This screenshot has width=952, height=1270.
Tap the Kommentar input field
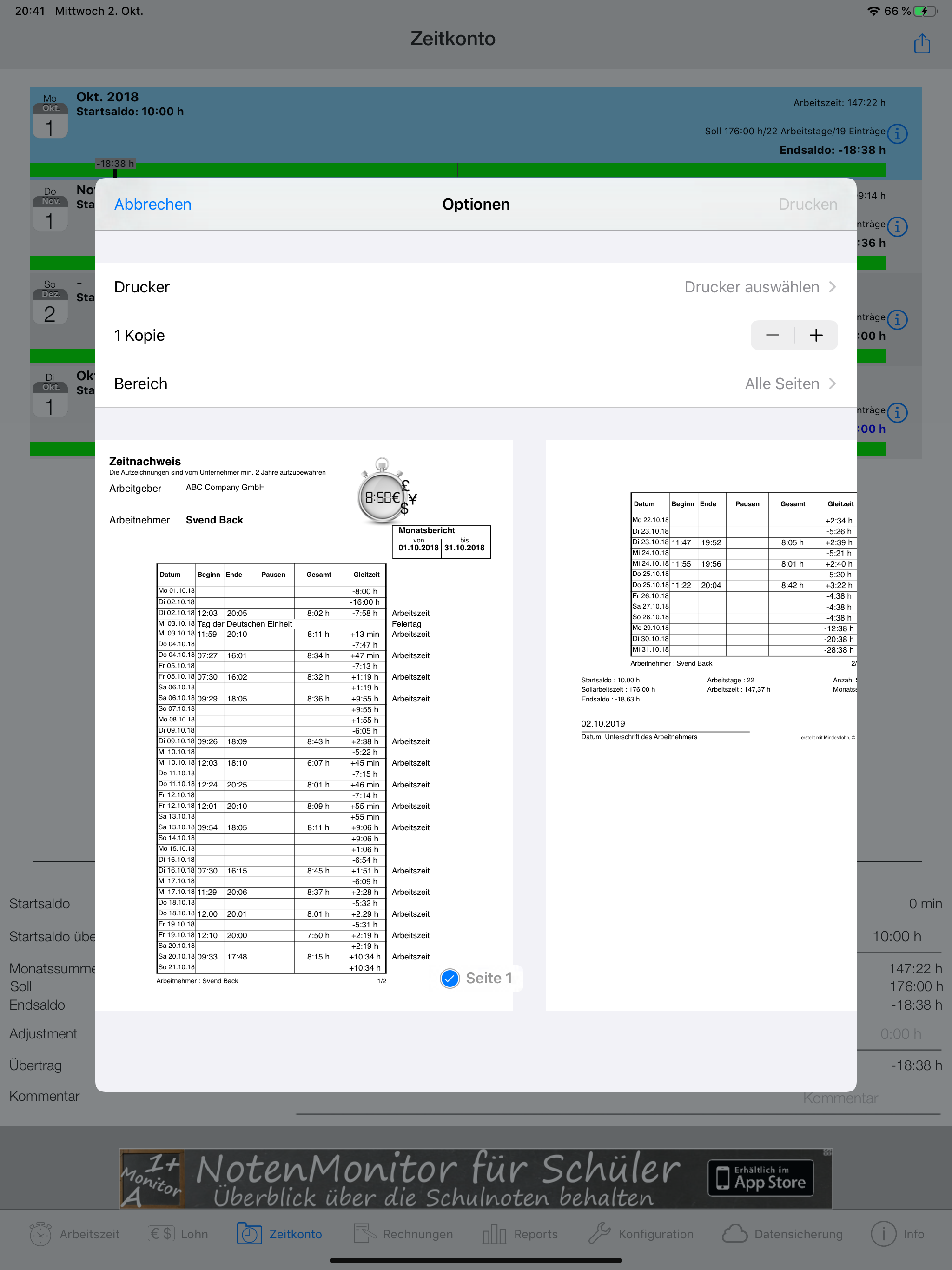point(618,1098)
